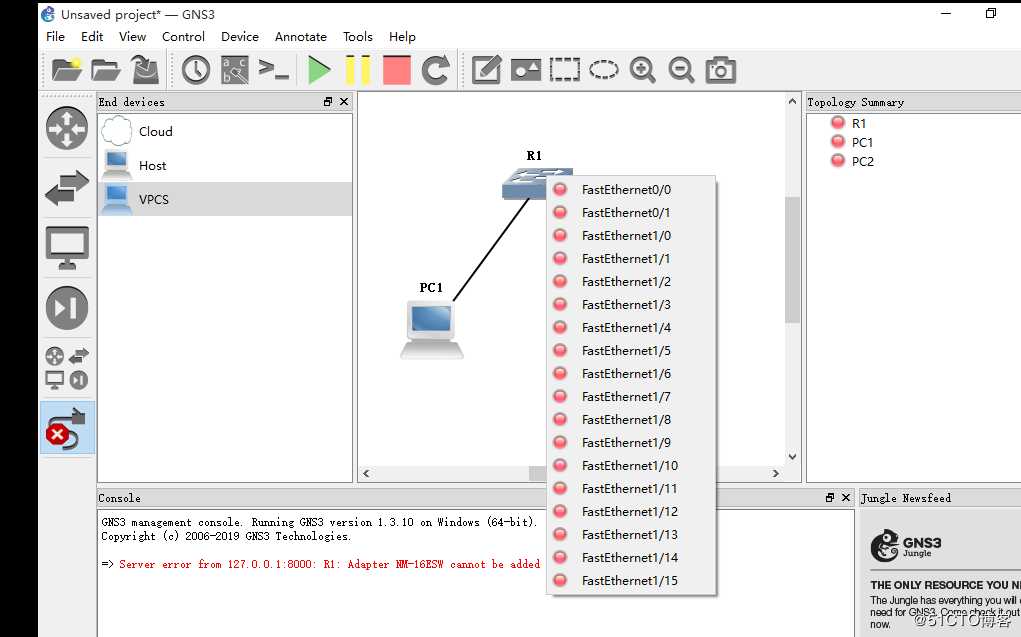Select PC1 device on canvas
The height and width of the screenshot is (637, 1021).
tap(432, 330)
